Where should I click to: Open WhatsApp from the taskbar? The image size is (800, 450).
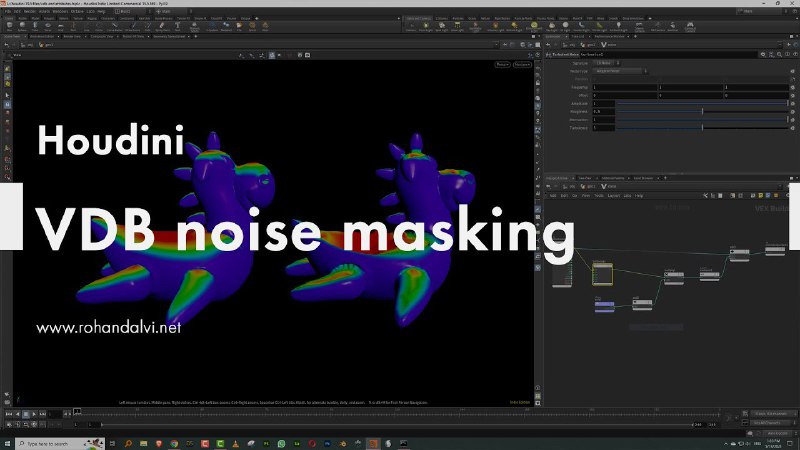282,444
